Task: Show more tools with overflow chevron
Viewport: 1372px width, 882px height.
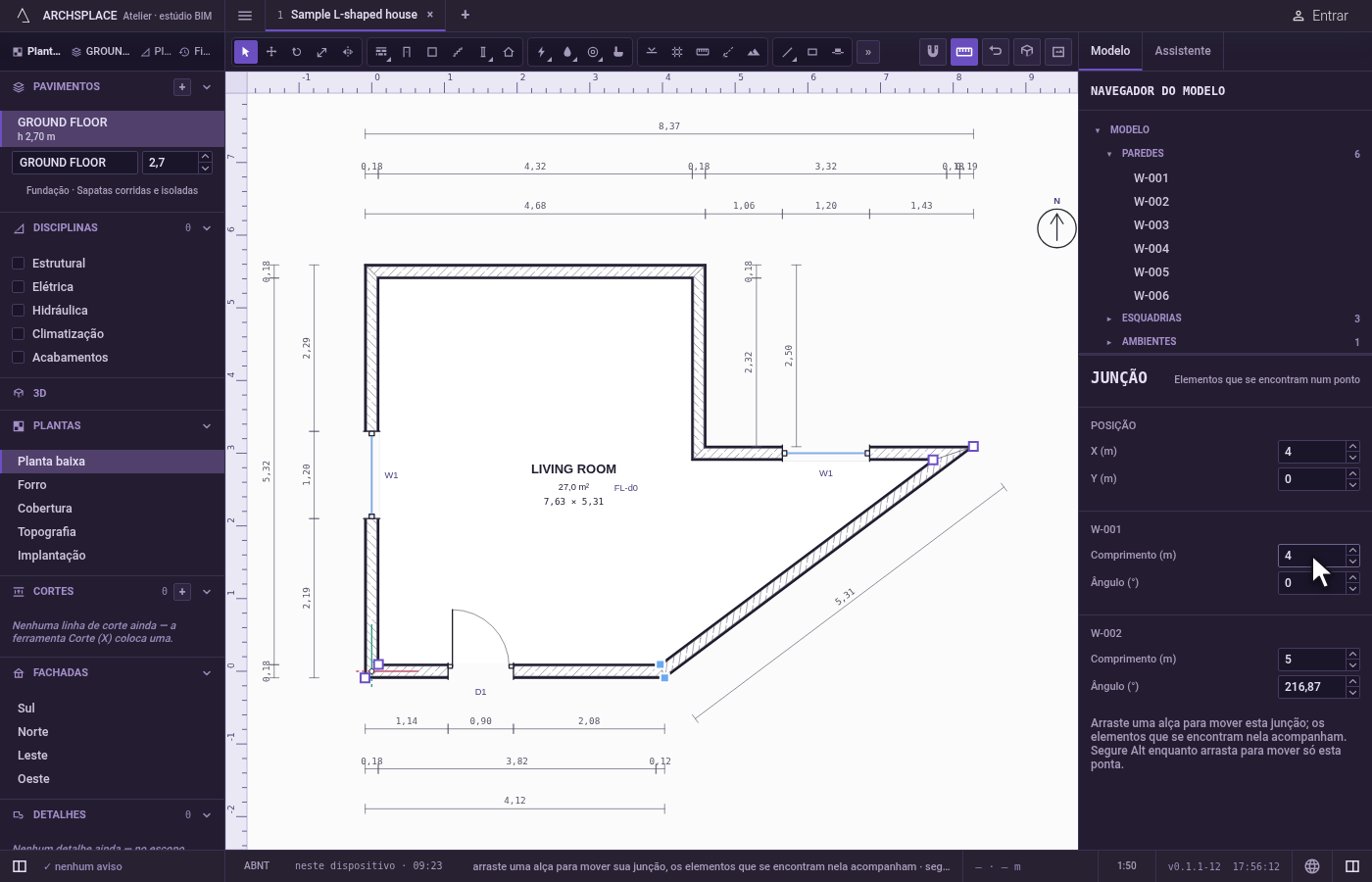Action: tap(868, 52)
